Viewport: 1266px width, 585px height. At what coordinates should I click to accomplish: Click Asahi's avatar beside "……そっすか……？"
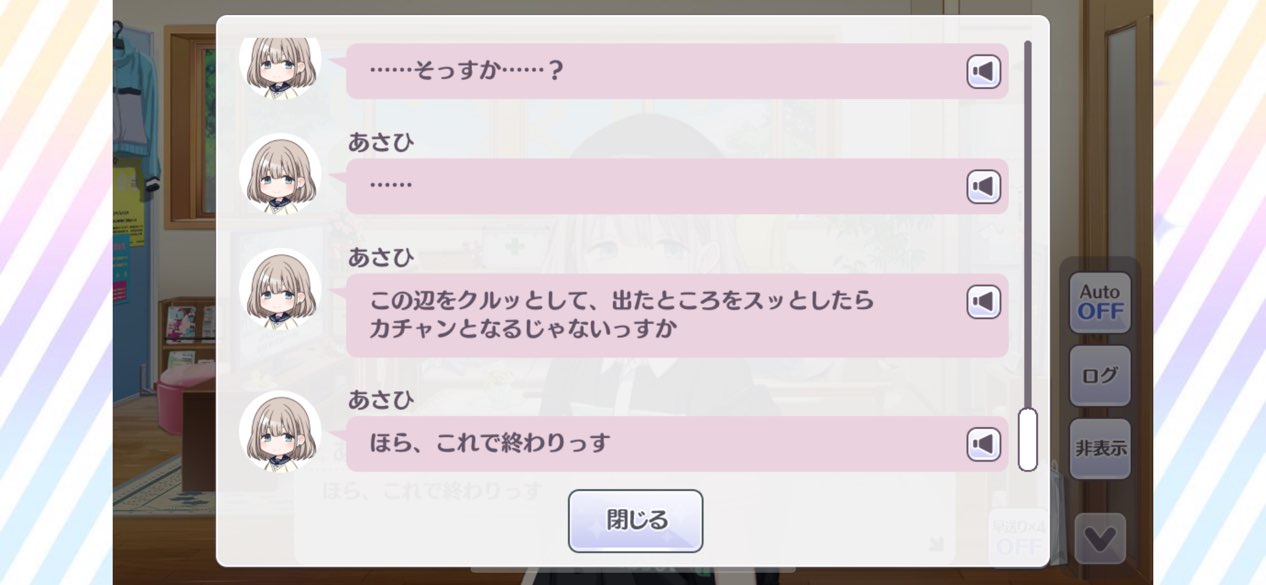[280, 65]
